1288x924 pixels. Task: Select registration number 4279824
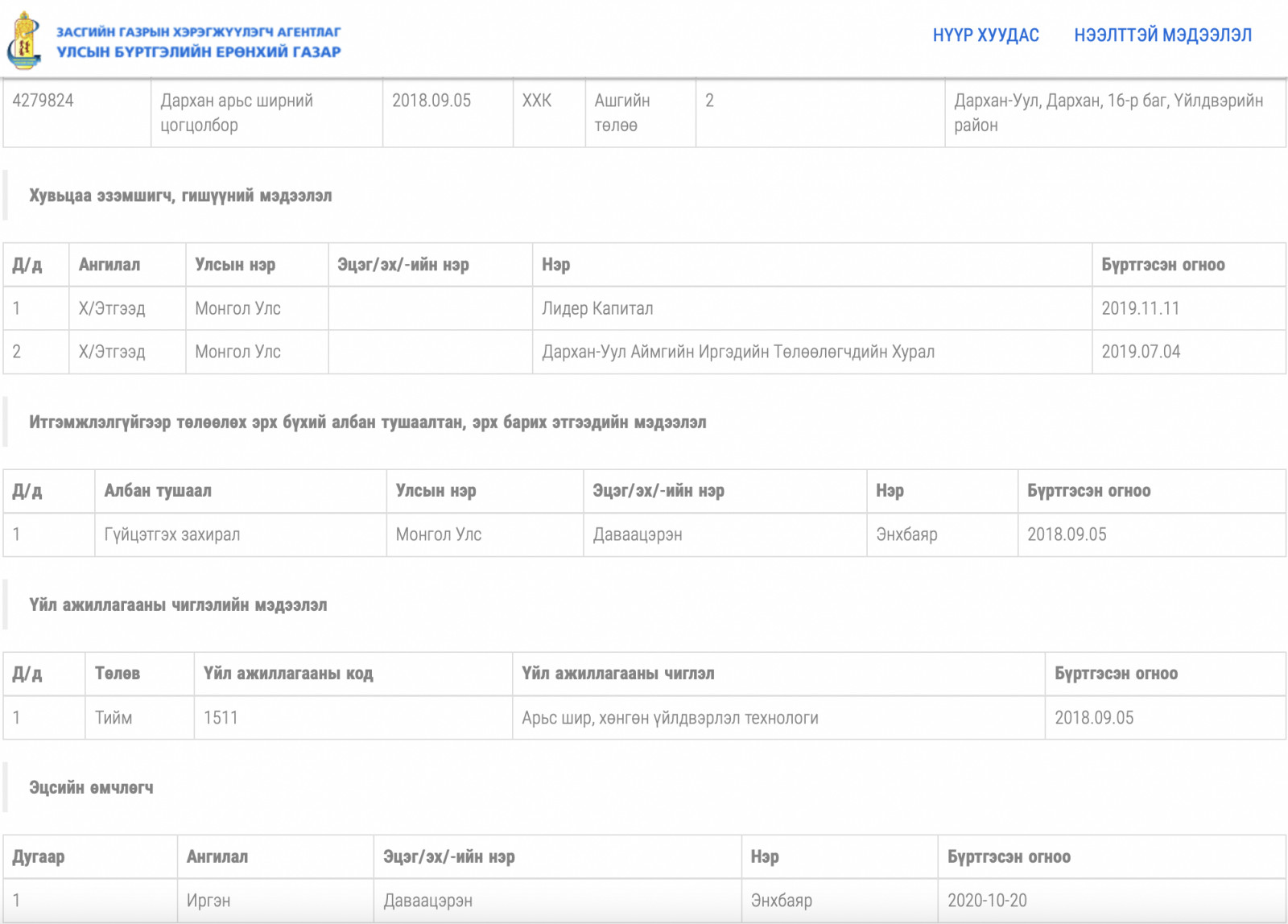pos(43,101)
